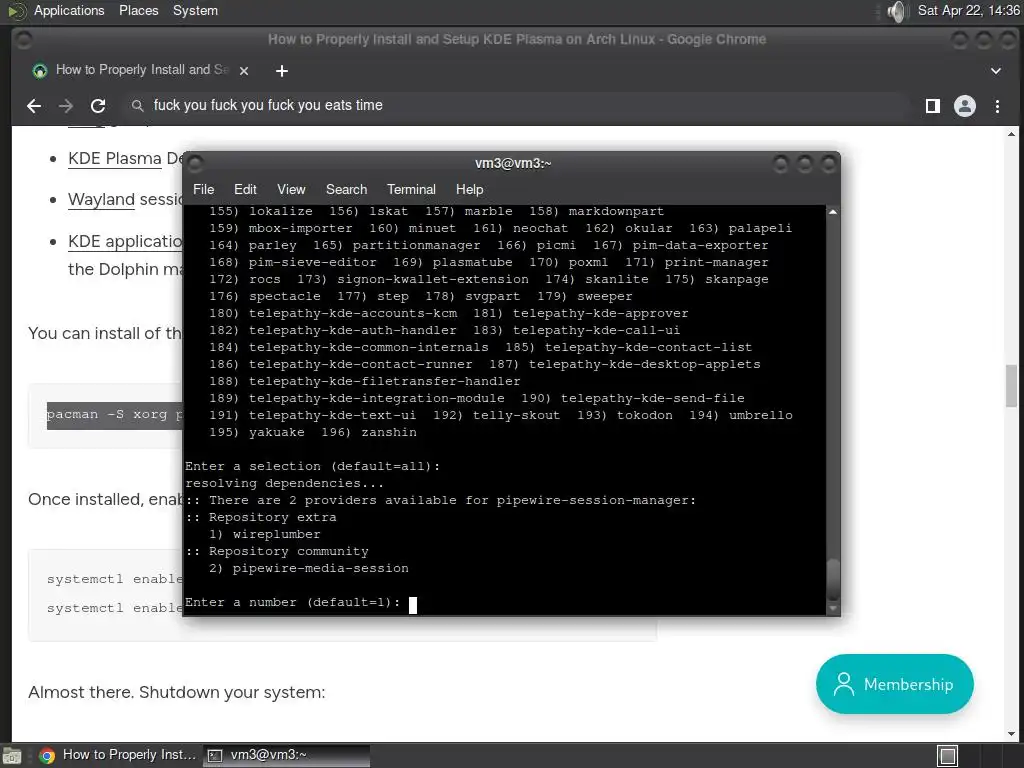This screenshot has width=1024, height=768.
Task: Click 'Almost there. Shutdown your system:' text
Action: (x=176, y=692)
